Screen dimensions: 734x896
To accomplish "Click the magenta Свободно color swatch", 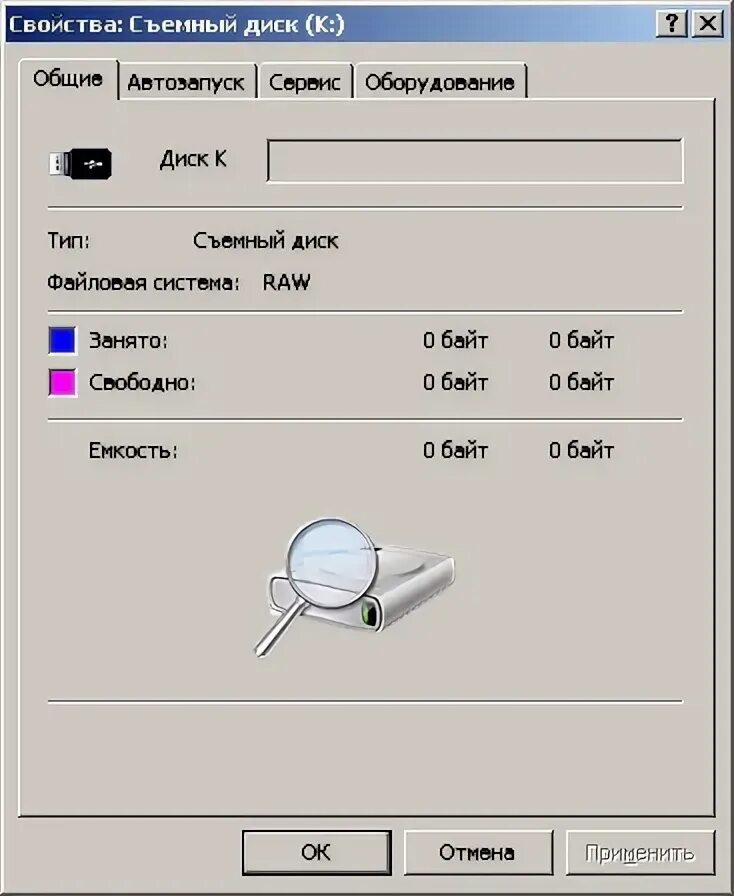I will [x=62, y=382].
